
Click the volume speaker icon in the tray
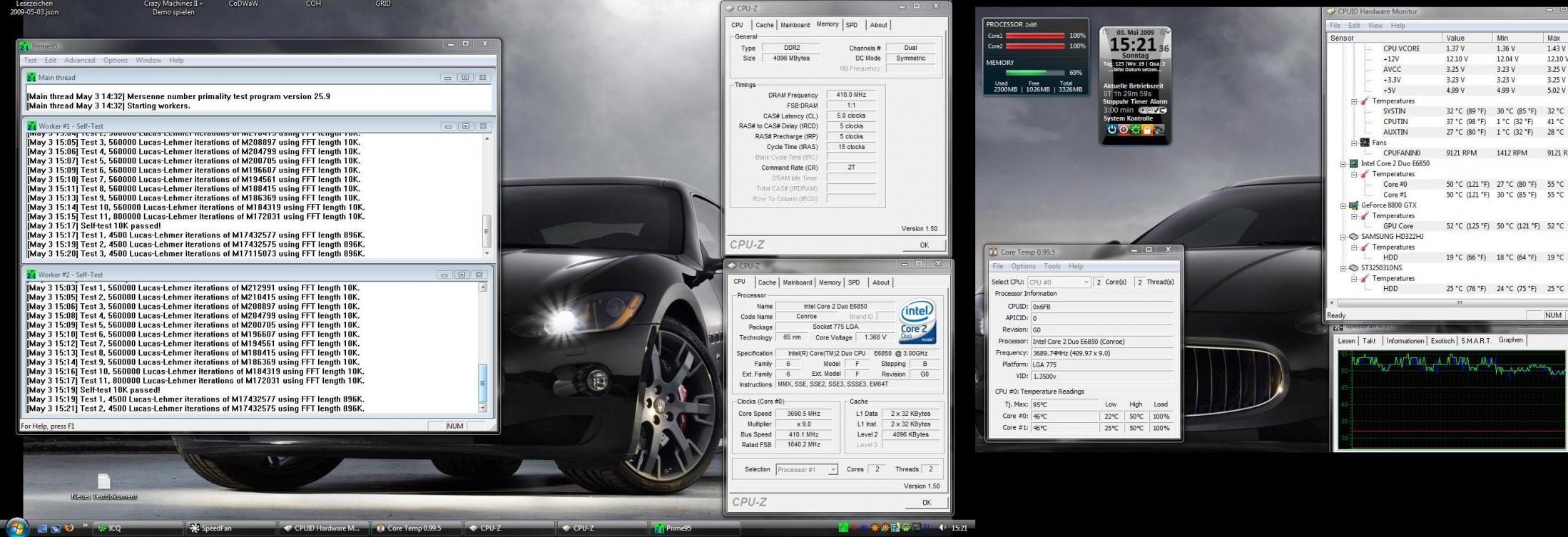click(942, 528)
